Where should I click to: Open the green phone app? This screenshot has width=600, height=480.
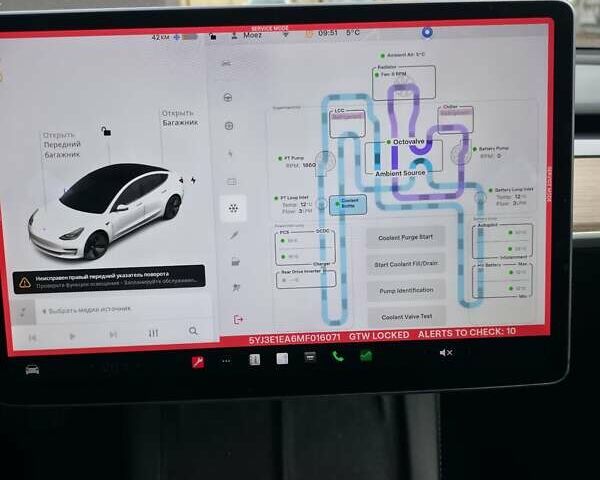click(338, 357)
